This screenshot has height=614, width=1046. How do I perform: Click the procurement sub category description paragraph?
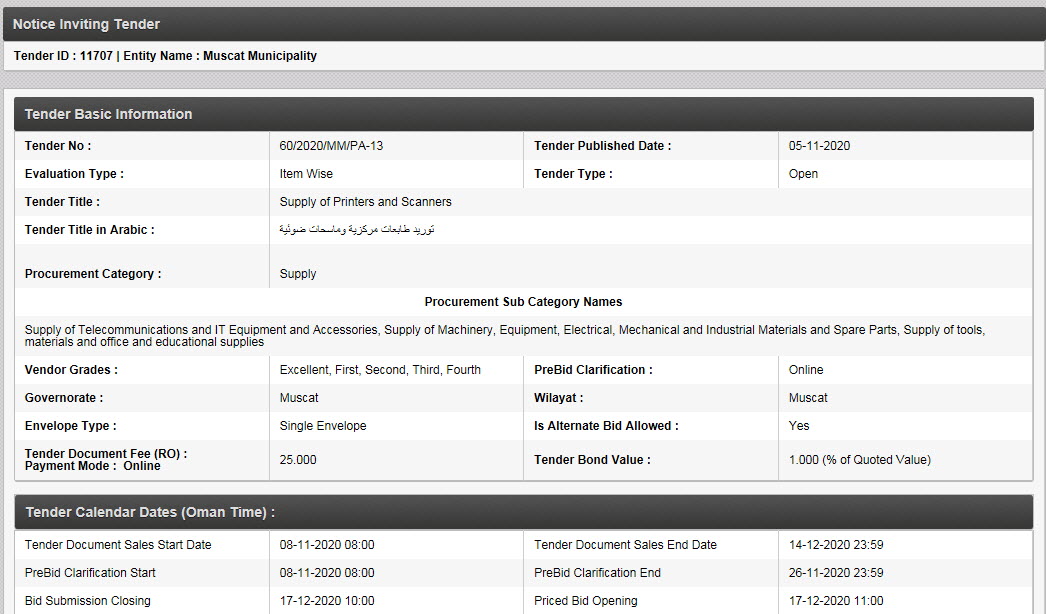[504, 336]
